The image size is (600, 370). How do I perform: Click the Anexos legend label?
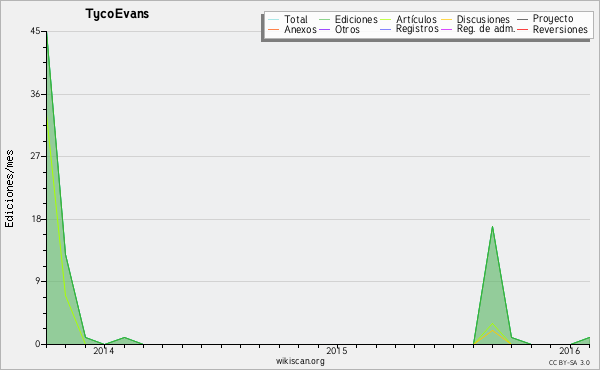tap(300, 29)
